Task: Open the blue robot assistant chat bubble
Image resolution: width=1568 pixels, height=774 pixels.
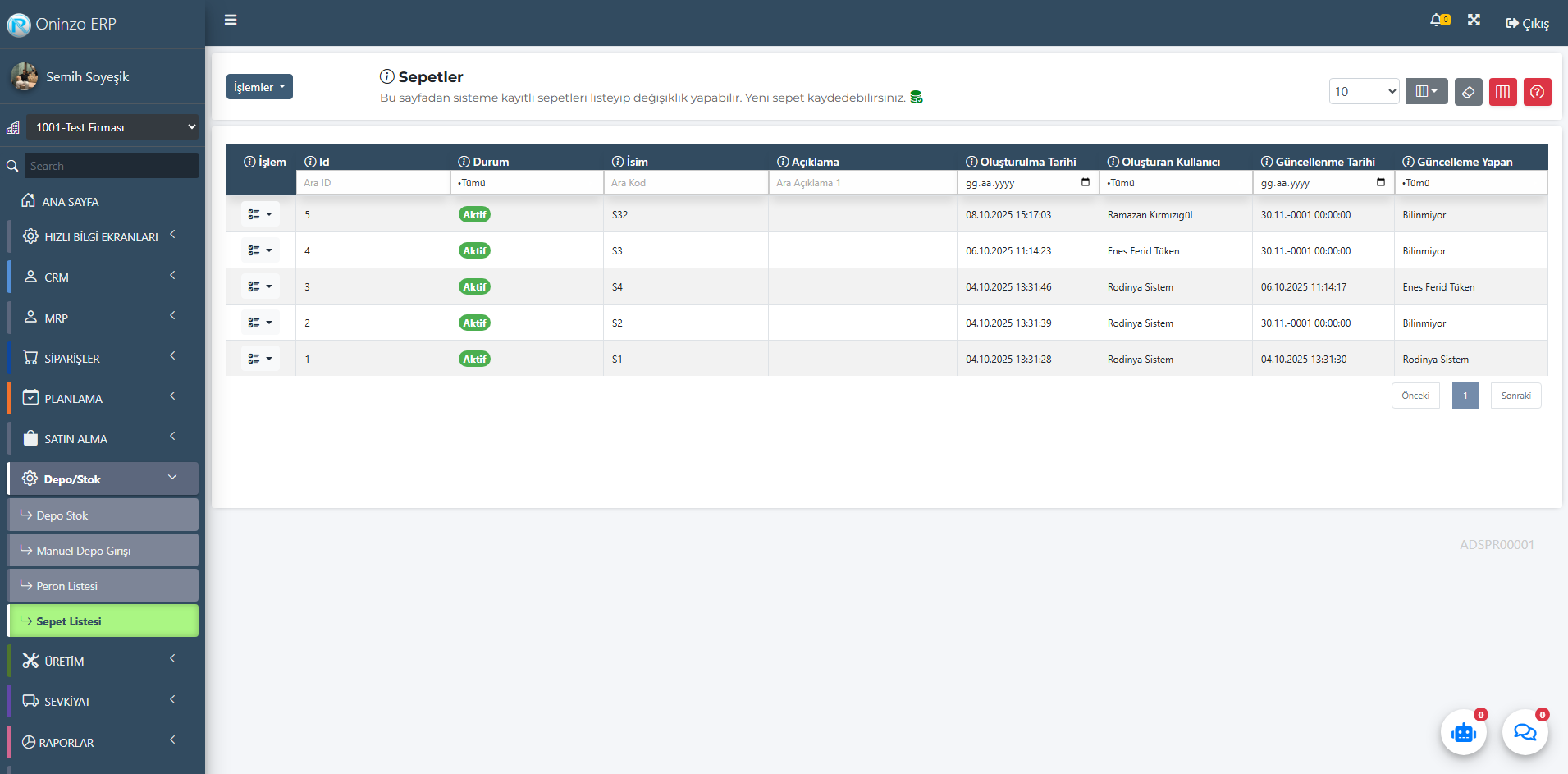Action: click(x=1463, y=732)
